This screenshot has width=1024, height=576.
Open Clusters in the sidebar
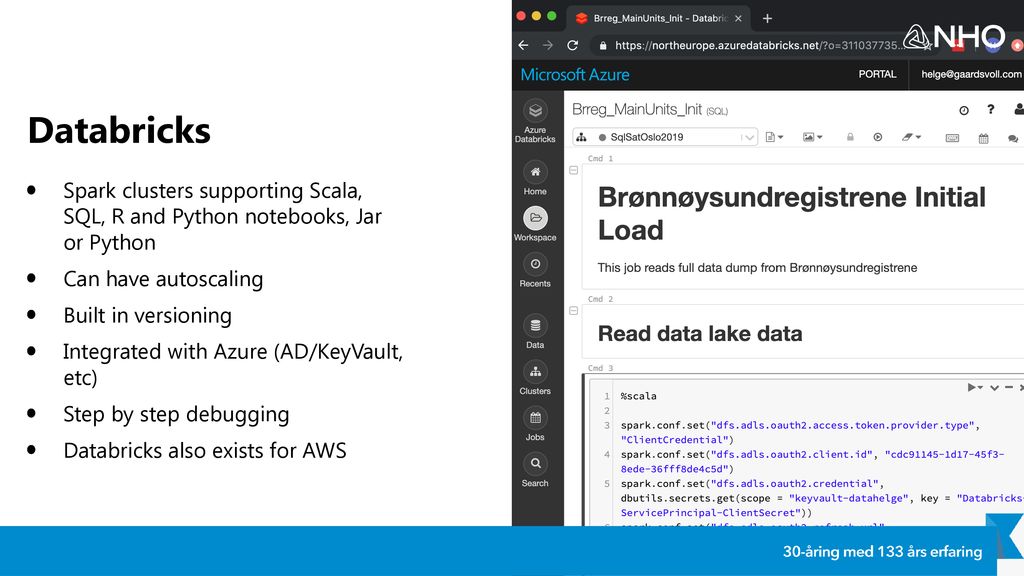535,372
